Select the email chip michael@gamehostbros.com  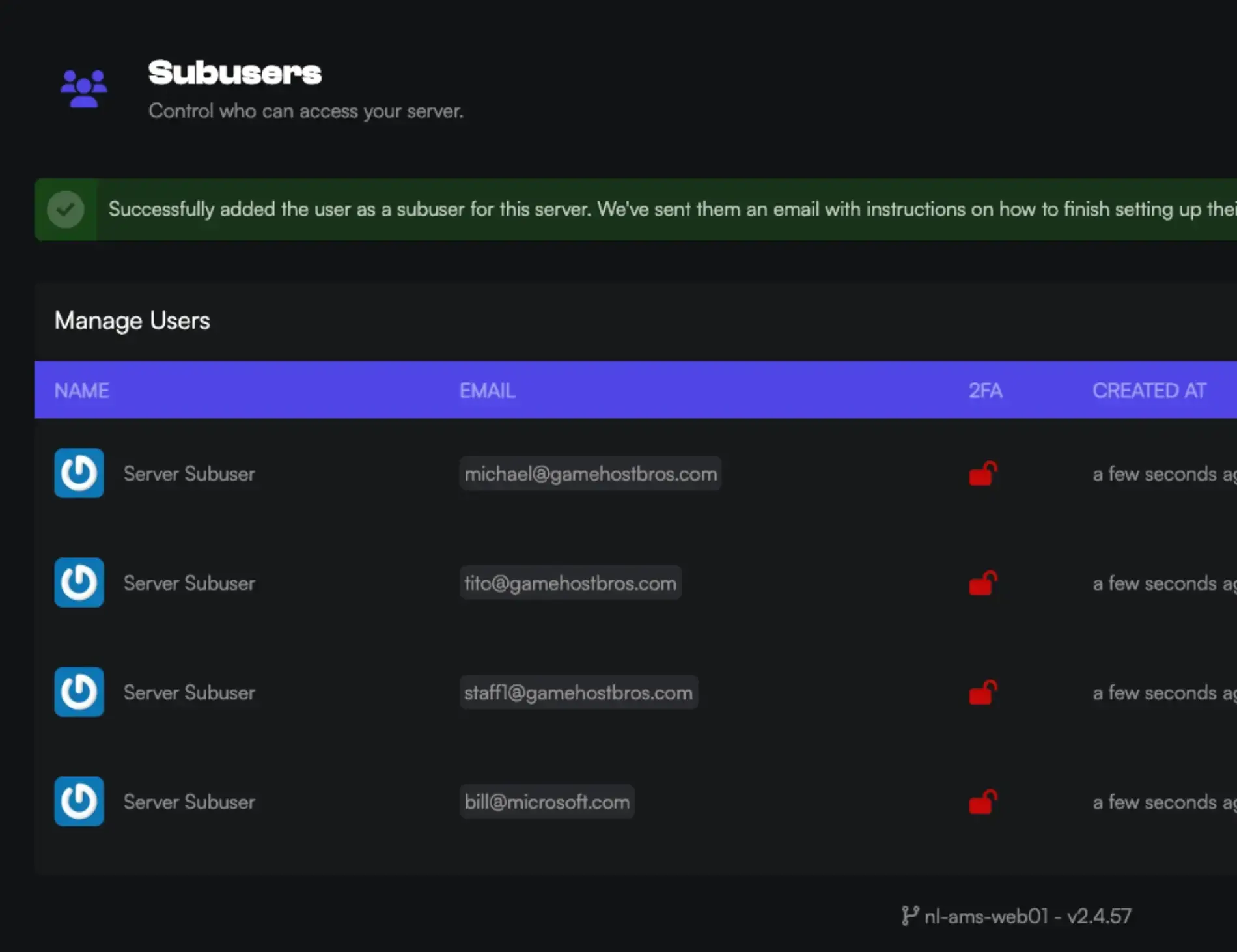(x=591, y=473)
